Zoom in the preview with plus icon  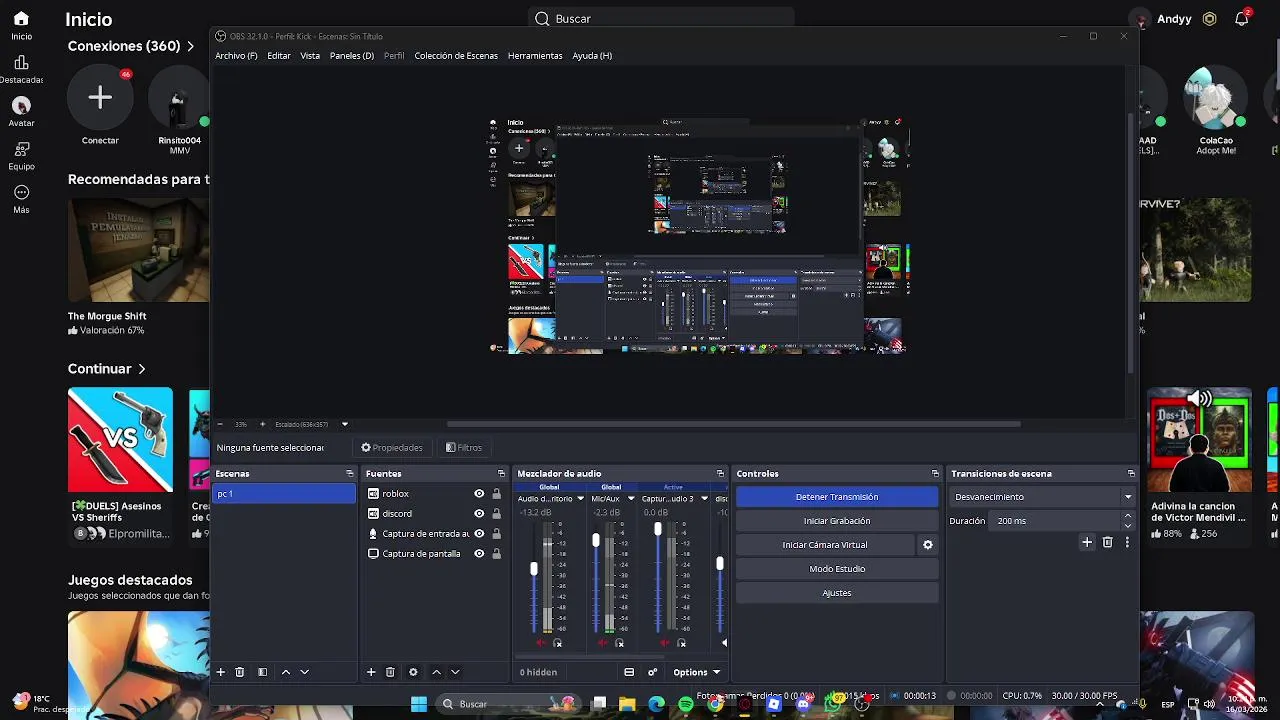(x=263, y=424)
